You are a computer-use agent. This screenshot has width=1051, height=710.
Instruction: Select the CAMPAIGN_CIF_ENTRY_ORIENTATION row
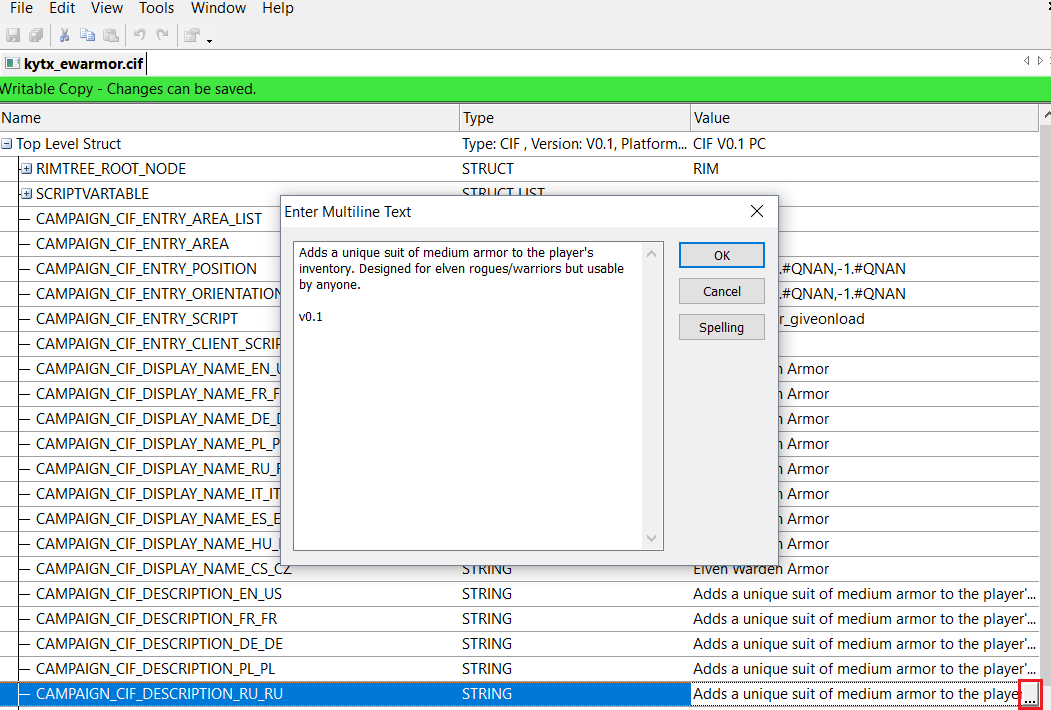158,294
